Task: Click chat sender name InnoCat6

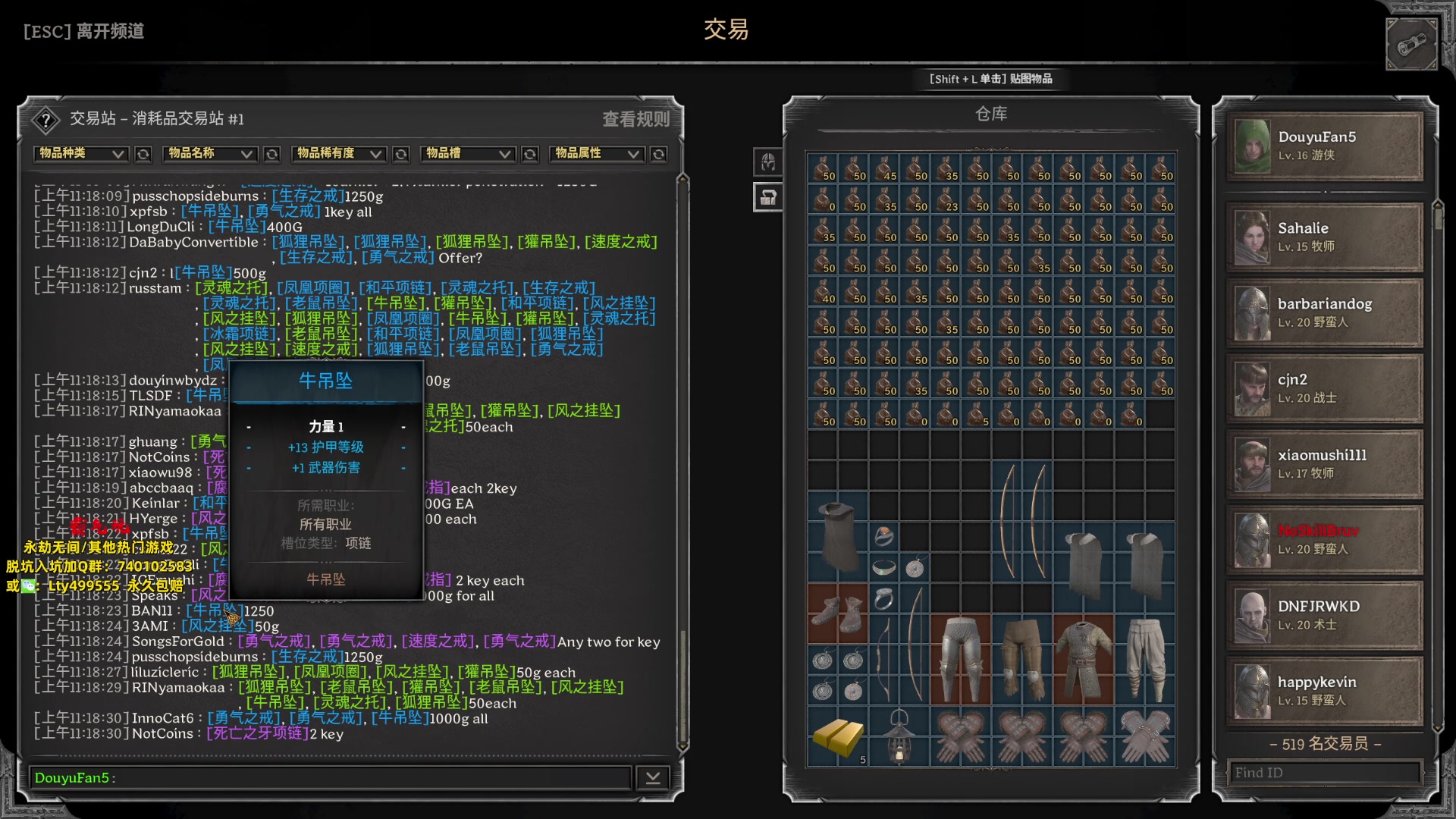Action: click(163, 718)
